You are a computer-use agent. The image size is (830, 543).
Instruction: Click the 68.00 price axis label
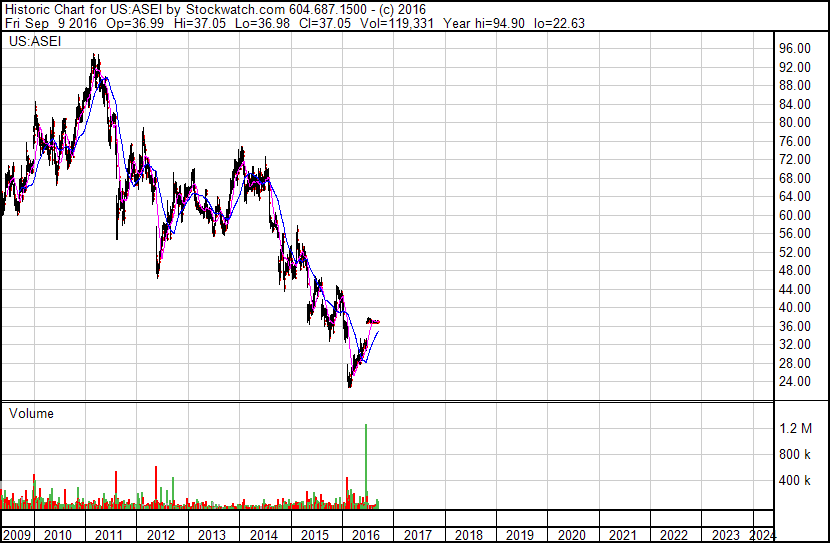click(795, 178)
